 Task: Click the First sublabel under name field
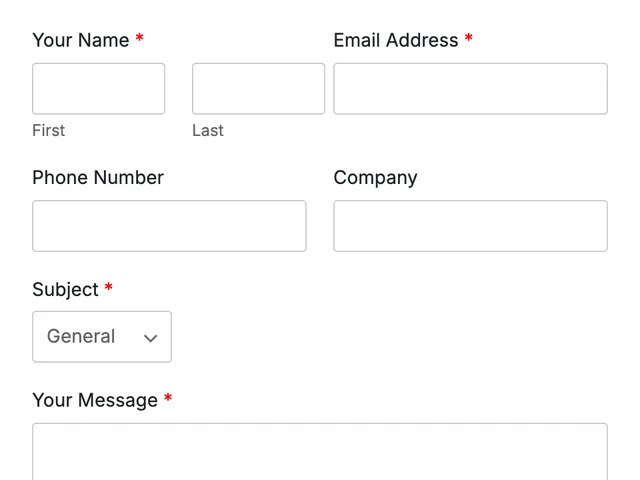[x=49, y=131]
